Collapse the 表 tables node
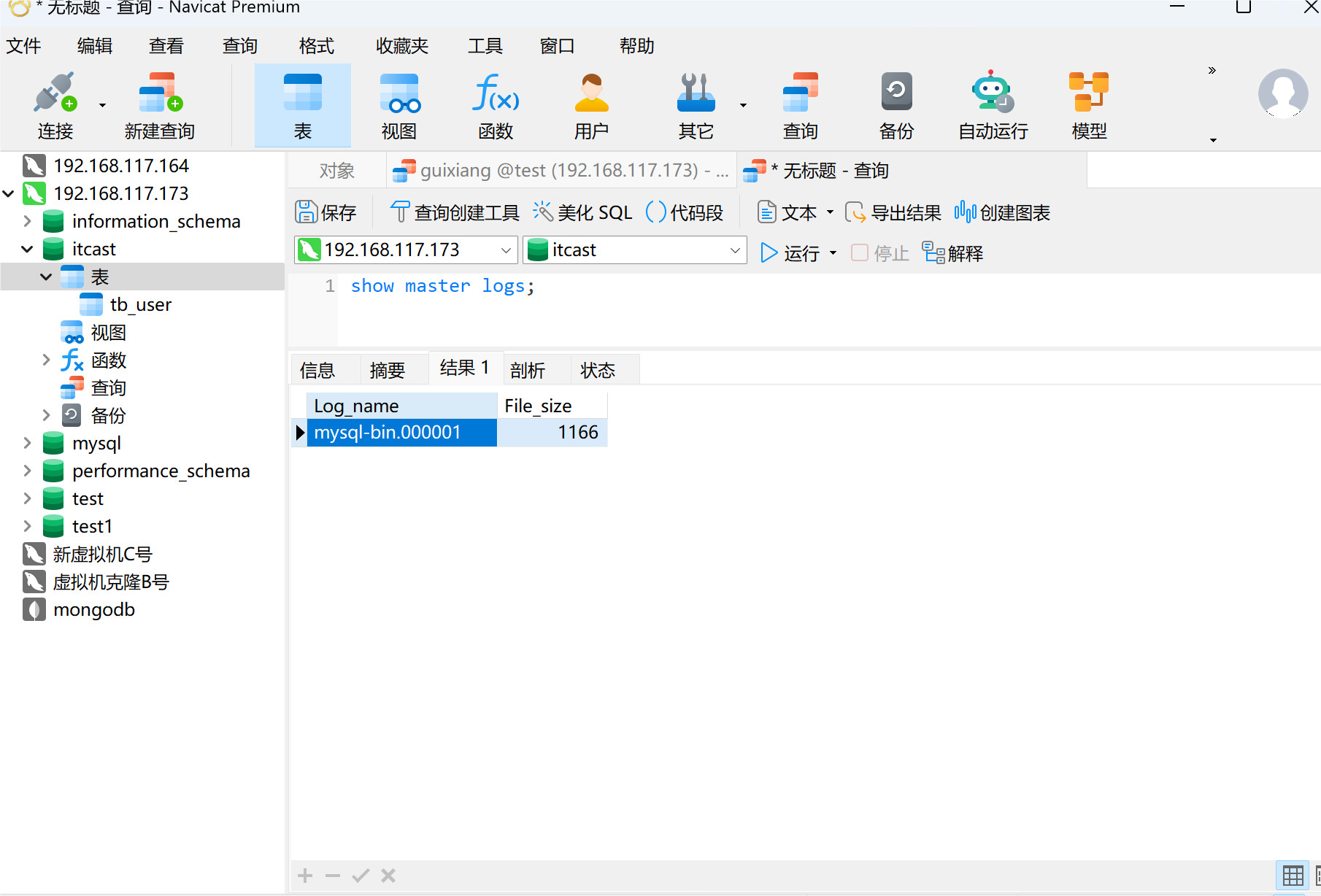This screenshot has height=896, width=1321. (x=46, y=277)
